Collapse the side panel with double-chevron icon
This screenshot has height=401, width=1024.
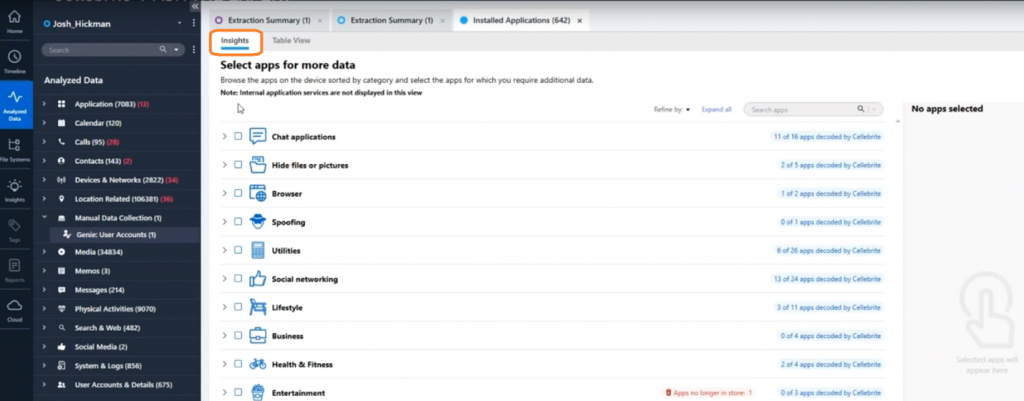(x=195, y=5)
